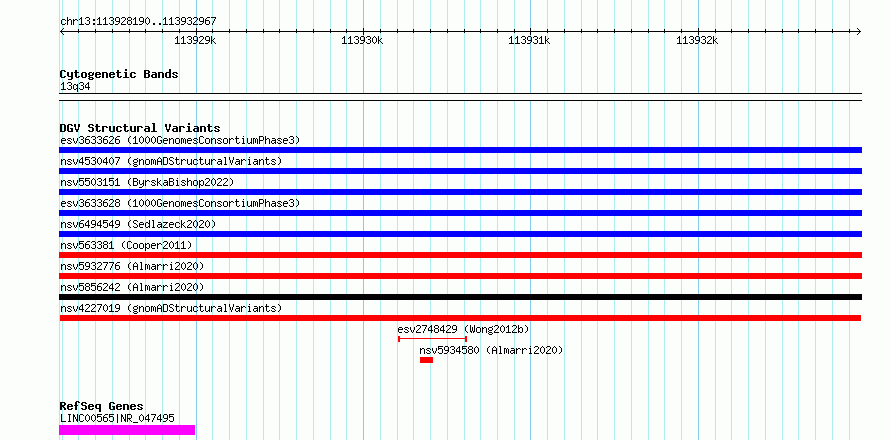
Task: Click the 113931k ruler position
Action: point(530,40)
